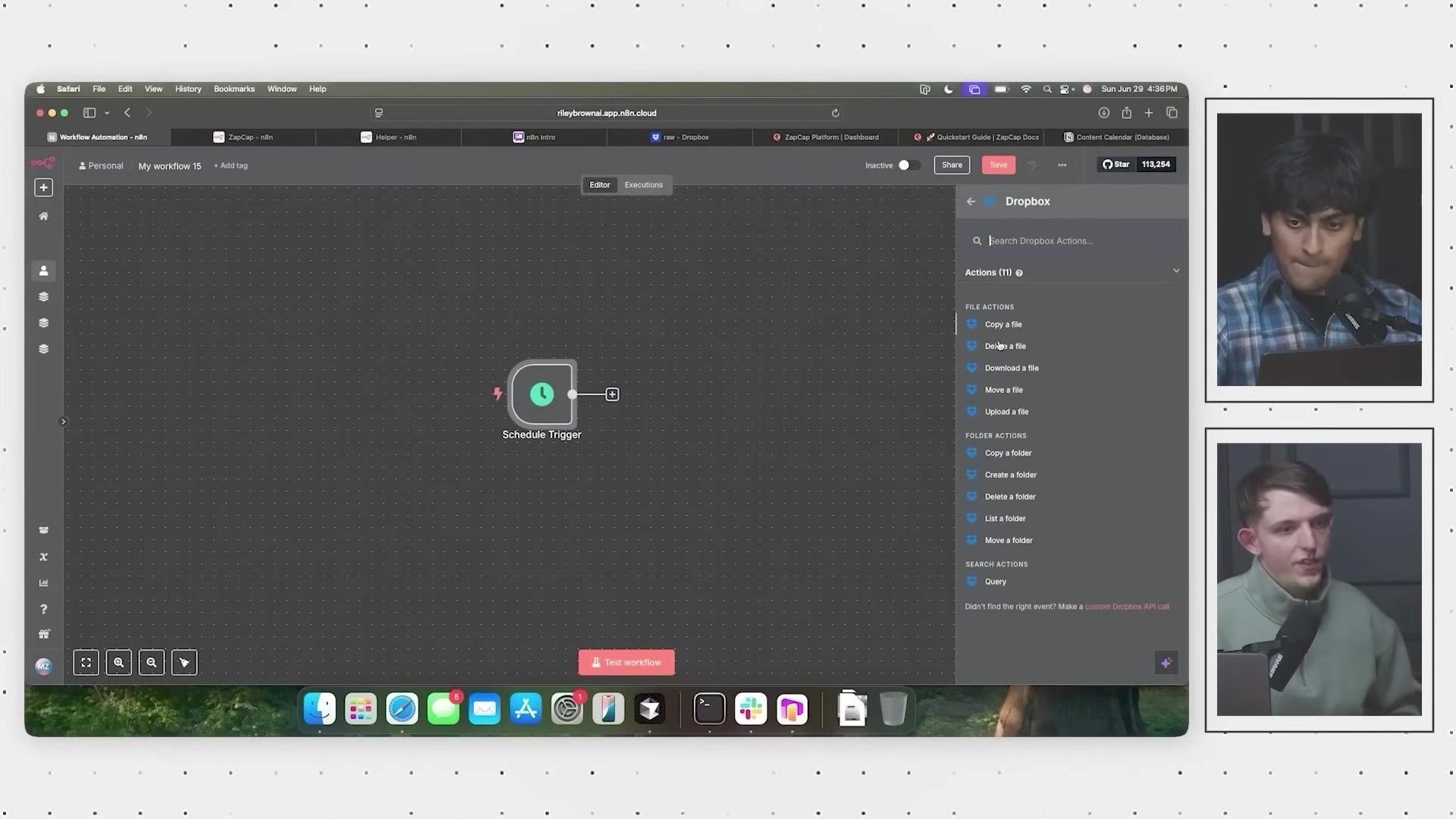Click the Personal breadcrumb
This screenshot has height=819, width=1456.
[101, 166]
